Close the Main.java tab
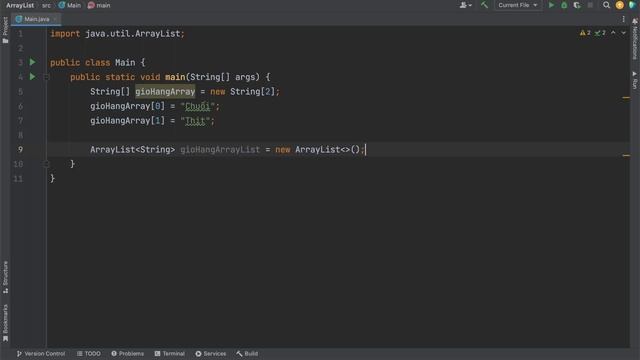 tap(55, 19)
